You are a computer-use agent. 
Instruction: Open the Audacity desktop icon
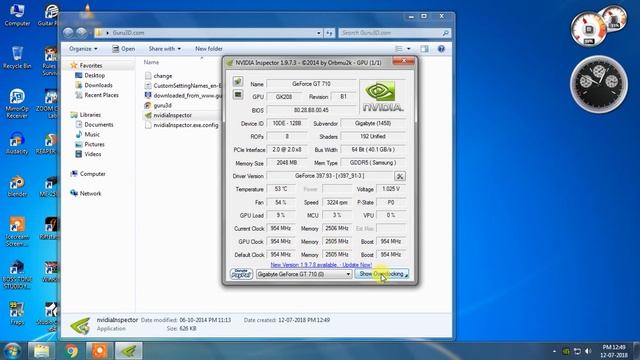pos(17,143)
